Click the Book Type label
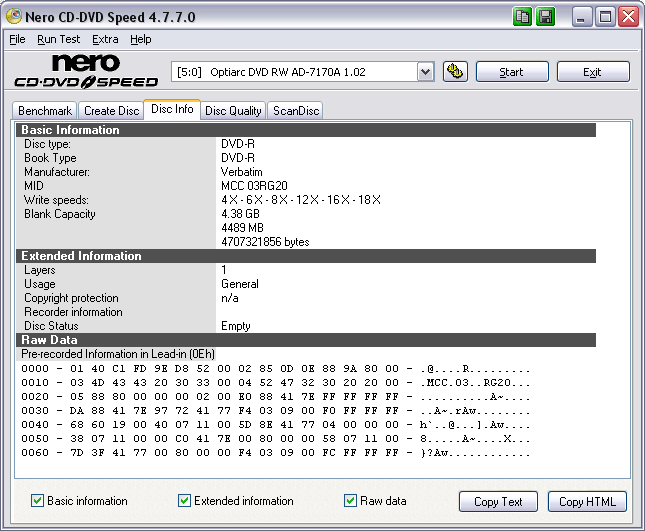This screenshot has width=645, height=531. pyautogui.click(x=50, y=158)
